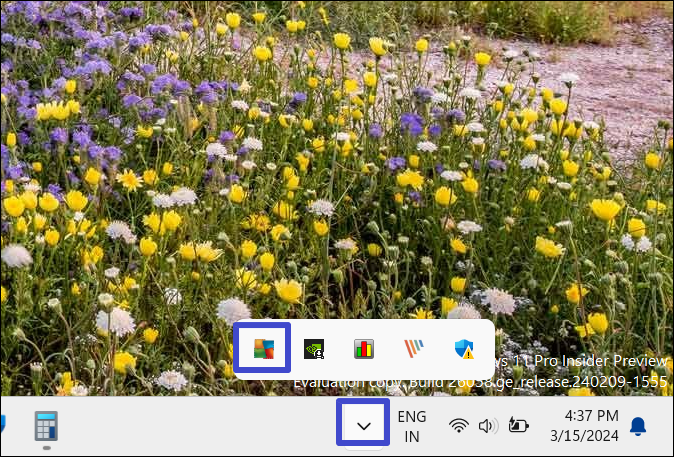Image resolution: width=674 pixels, height=457 pixels.
Task: Click the striped orange-teal tray icon
Action: [414, 349]
